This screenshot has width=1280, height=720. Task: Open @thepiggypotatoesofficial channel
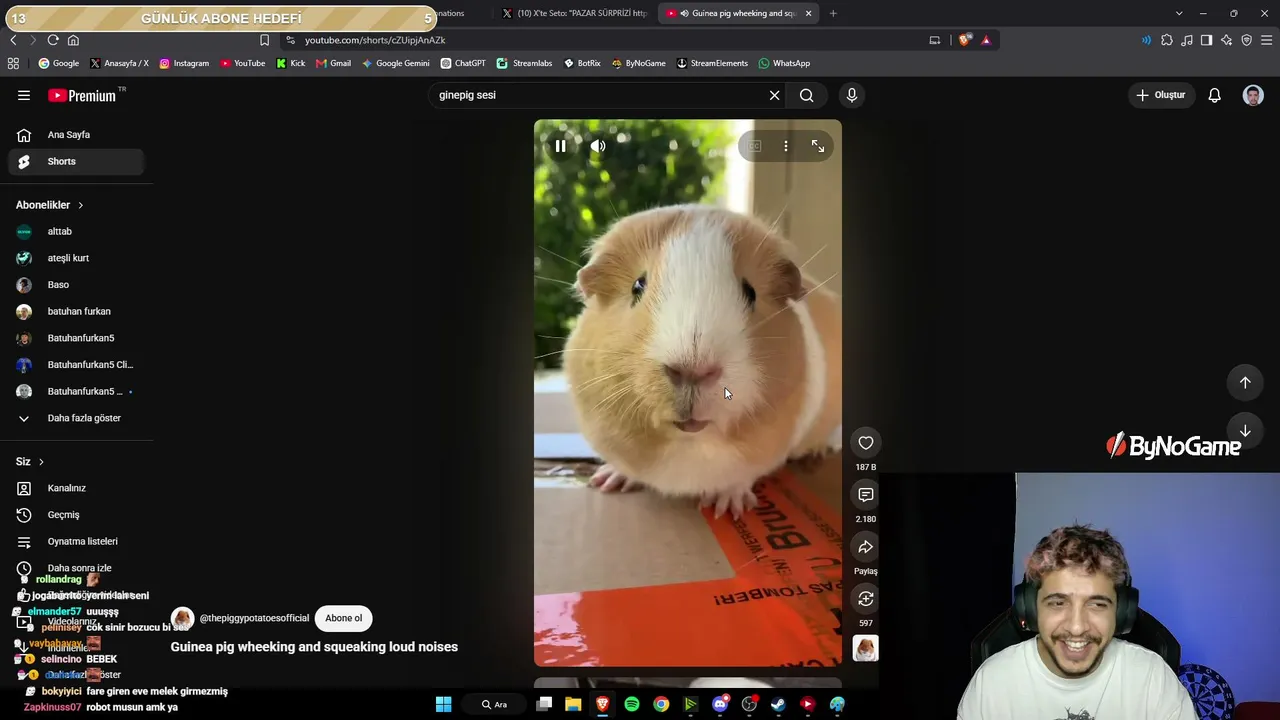tap(254, 618)
